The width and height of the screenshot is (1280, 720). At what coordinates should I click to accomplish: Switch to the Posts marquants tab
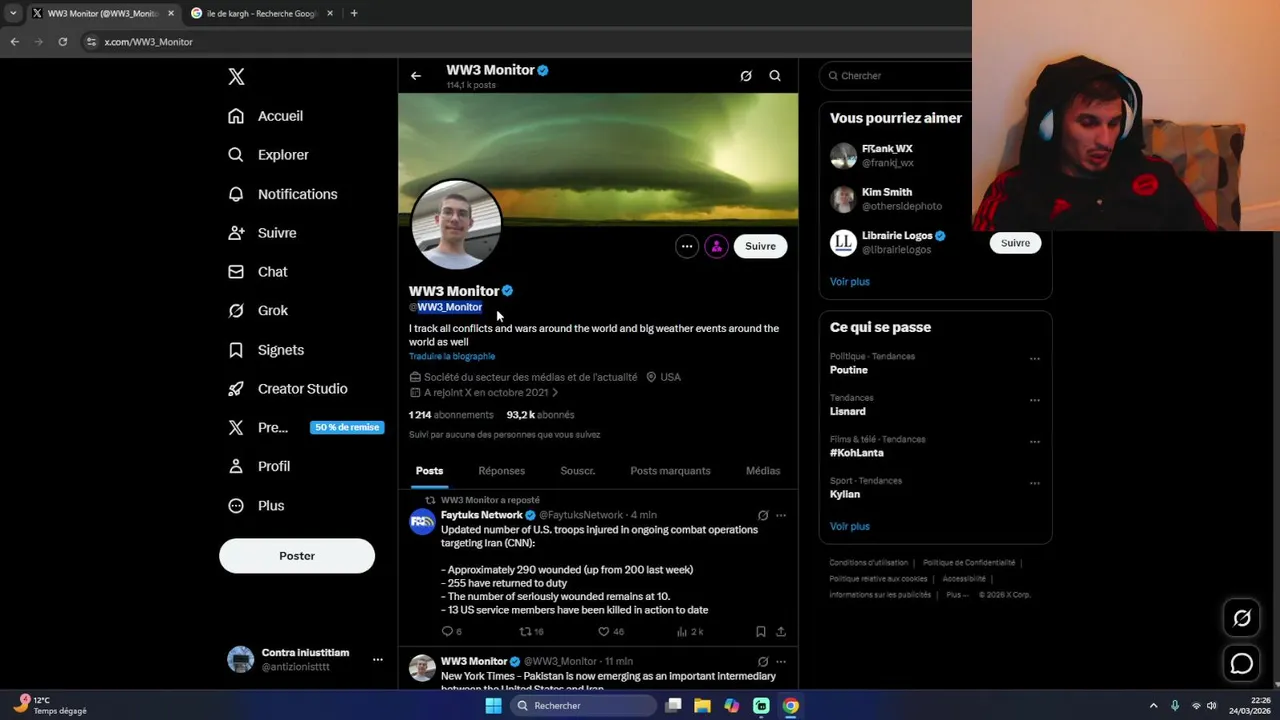tap(671, 471)
